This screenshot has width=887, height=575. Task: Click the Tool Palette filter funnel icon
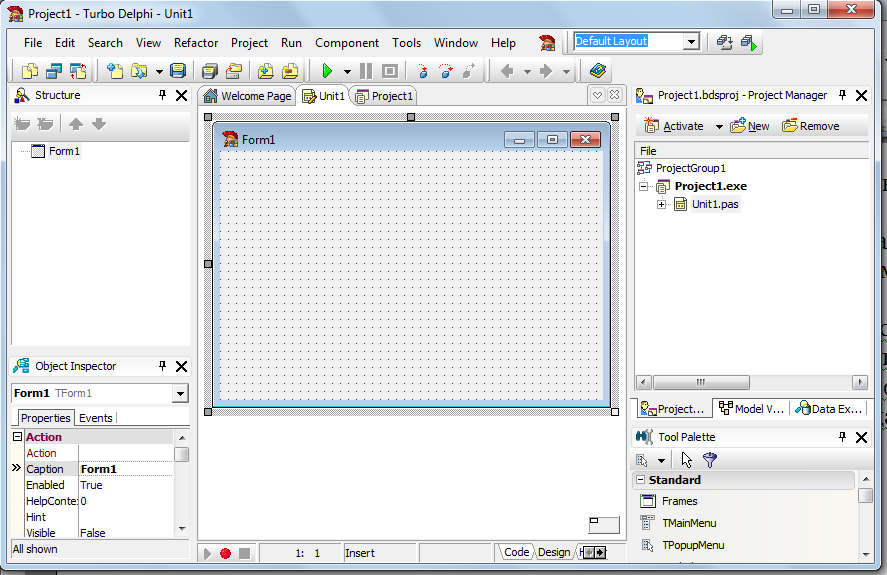click(x=710, y=460)
